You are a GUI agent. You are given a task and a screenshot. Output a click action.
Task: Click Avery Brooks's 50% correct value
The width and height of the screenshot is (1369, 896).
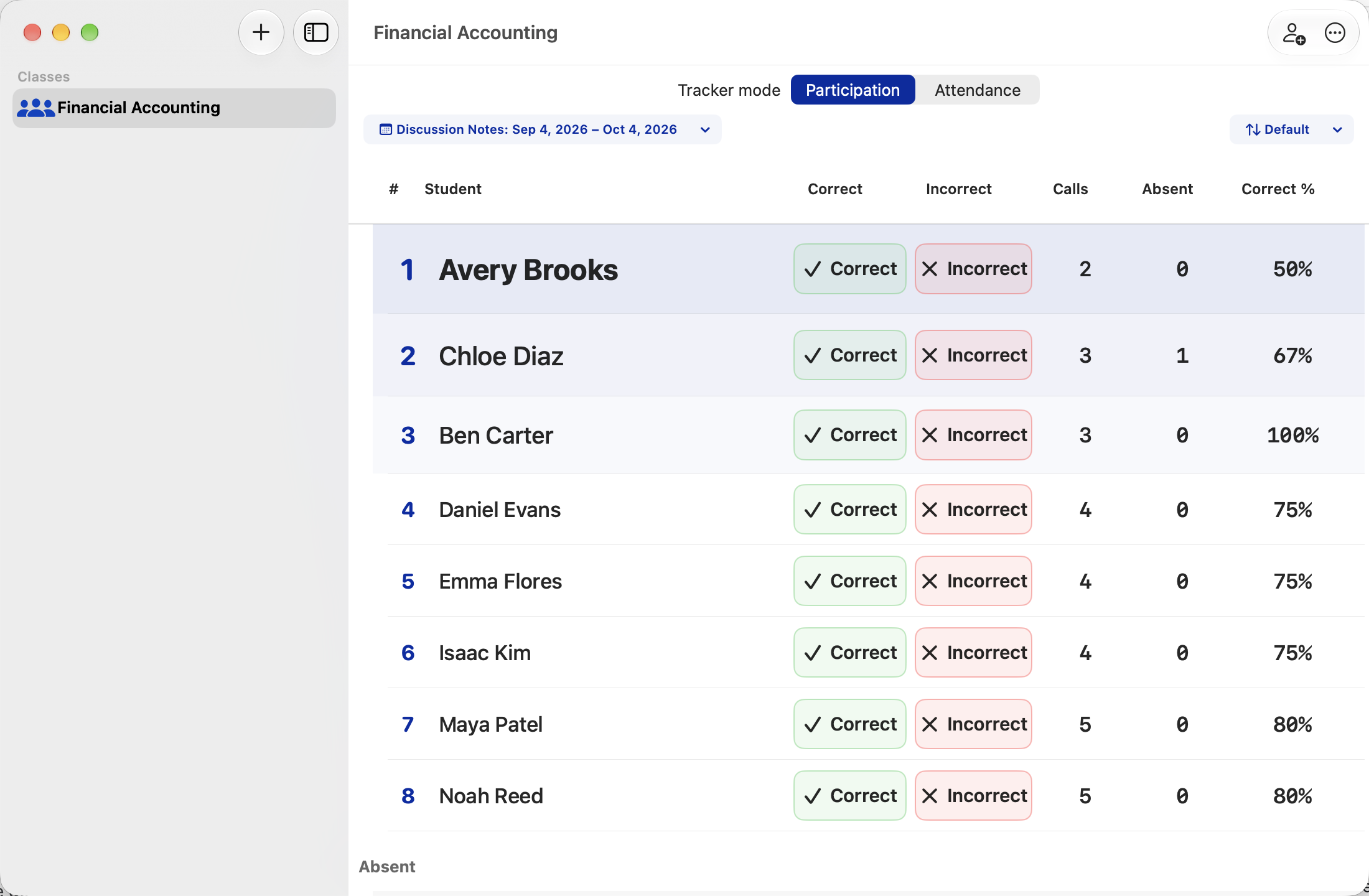click(1293, 269)
